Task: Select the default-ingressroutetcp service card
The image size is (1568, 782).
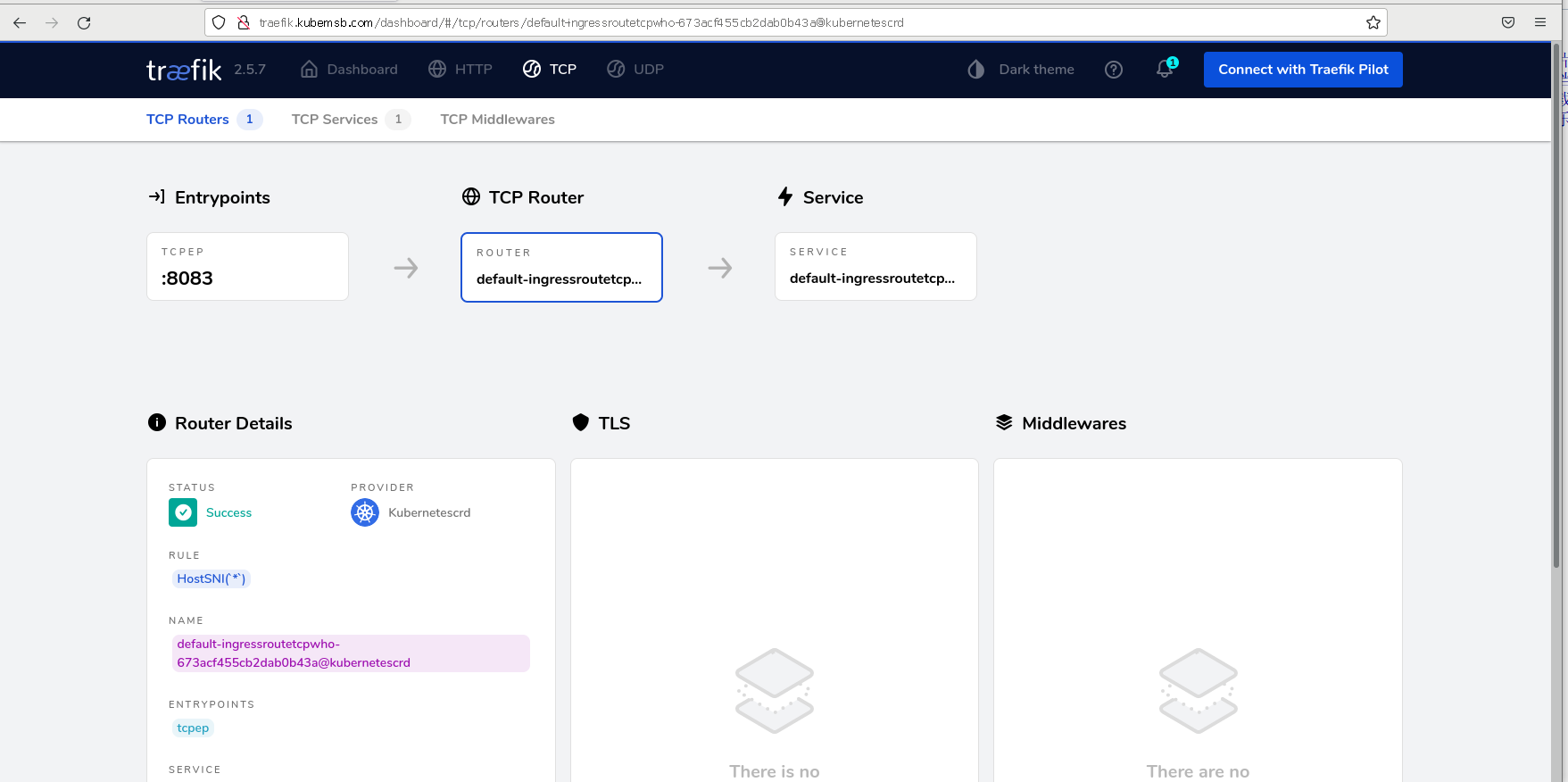Action: coord(875,267)
